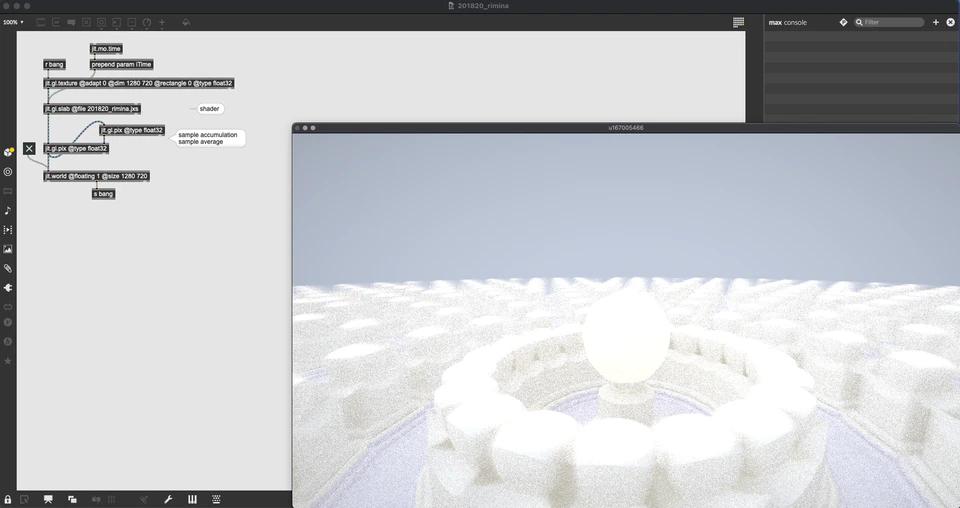The height and width of the screenshot is (508, 960).
Task: Click the new object box icon in top toolbar
Action: point(41,22)
